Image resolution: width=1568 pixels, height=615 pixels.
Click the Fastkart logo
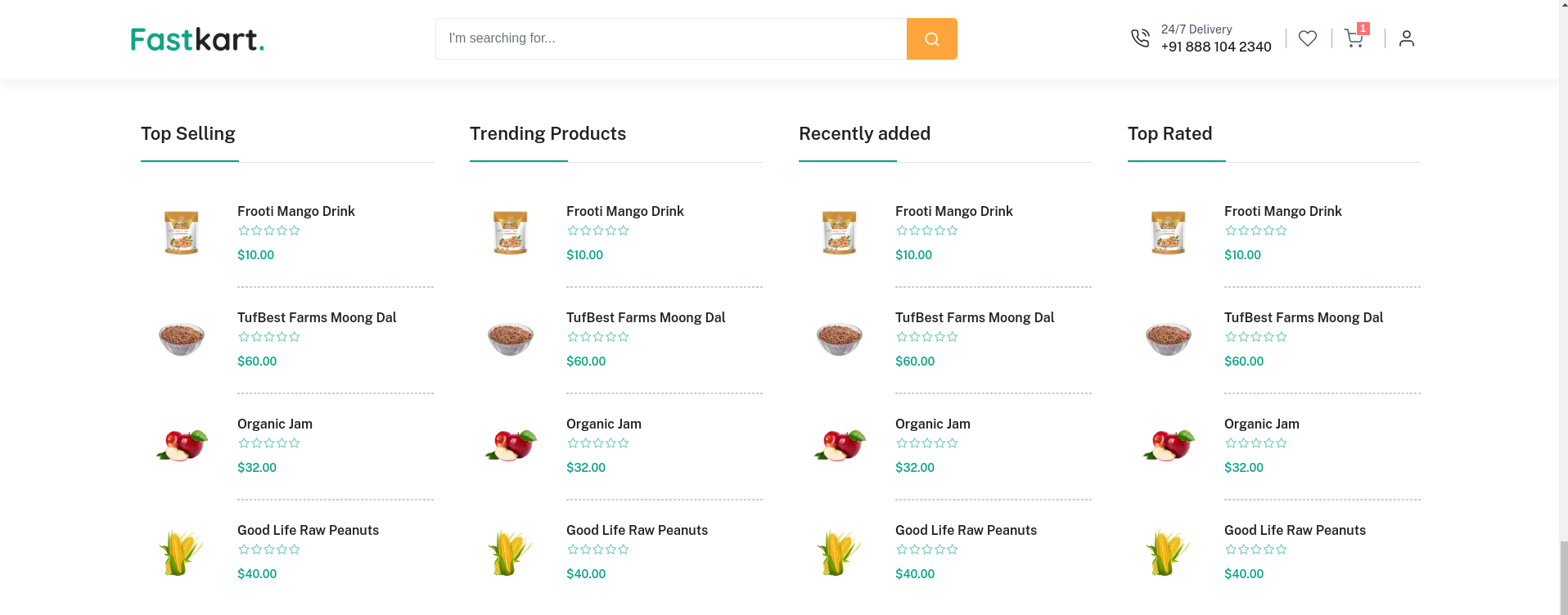click(x=197, y=39)
